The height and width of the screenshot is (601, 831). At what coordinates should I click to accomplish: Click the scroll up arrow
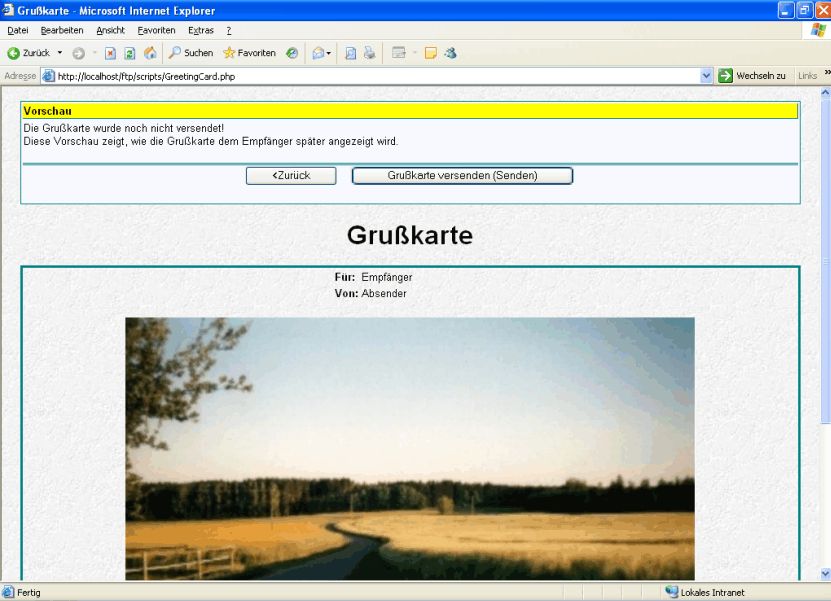tap(825, 92)
